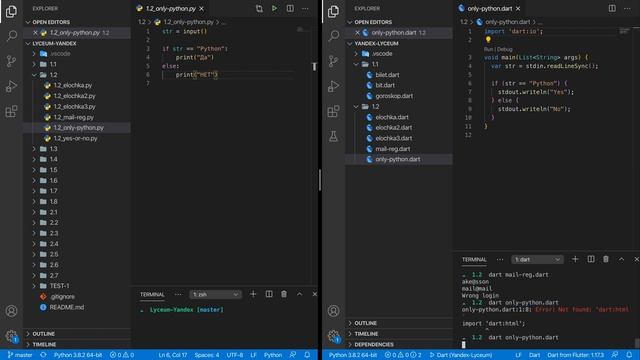Image resolution: width=640 pixels, height=360 pixels.
Task: Kill terminal in Dart window panel
Action: [x=606, y=259]
